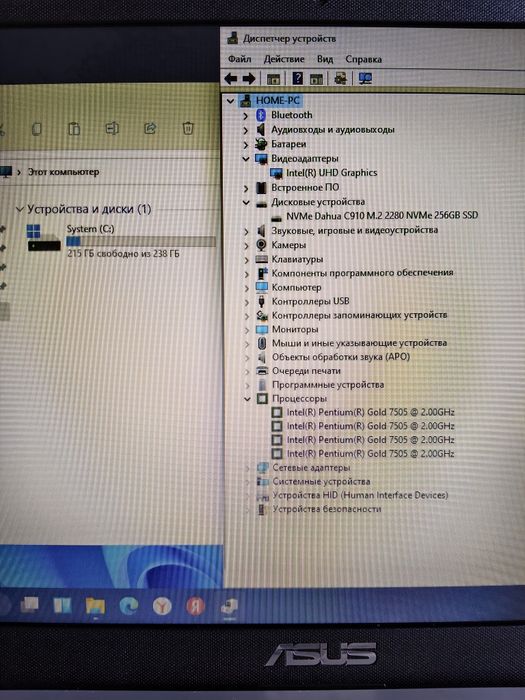This screenshot has width=525, height=700.
Task: Click the printer icon beside Очереди печати
Action: tap(262, 371)
